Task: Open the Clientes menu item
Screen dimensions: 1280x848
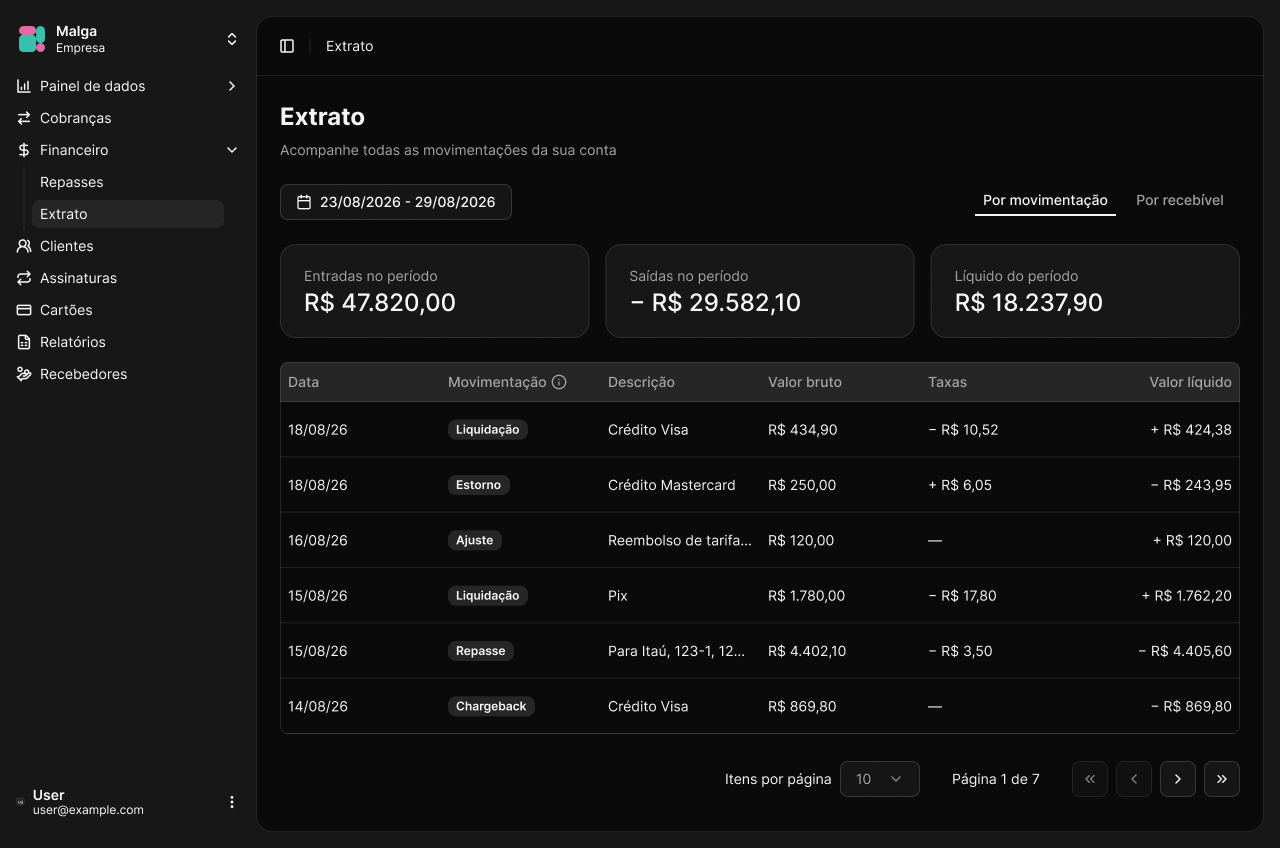Action: point(128,246)
